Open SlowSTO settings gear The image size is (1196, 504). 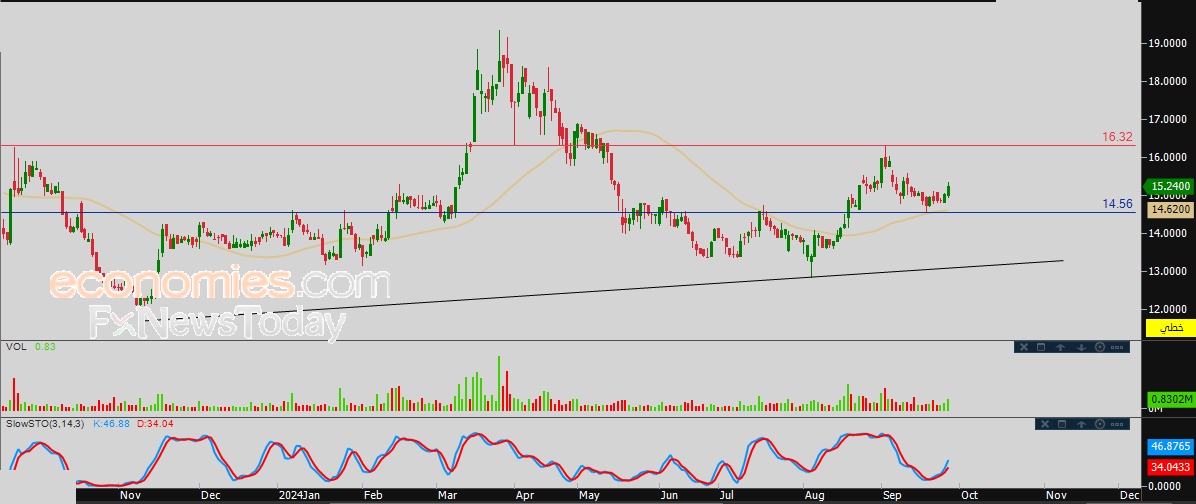(1100, 424)
